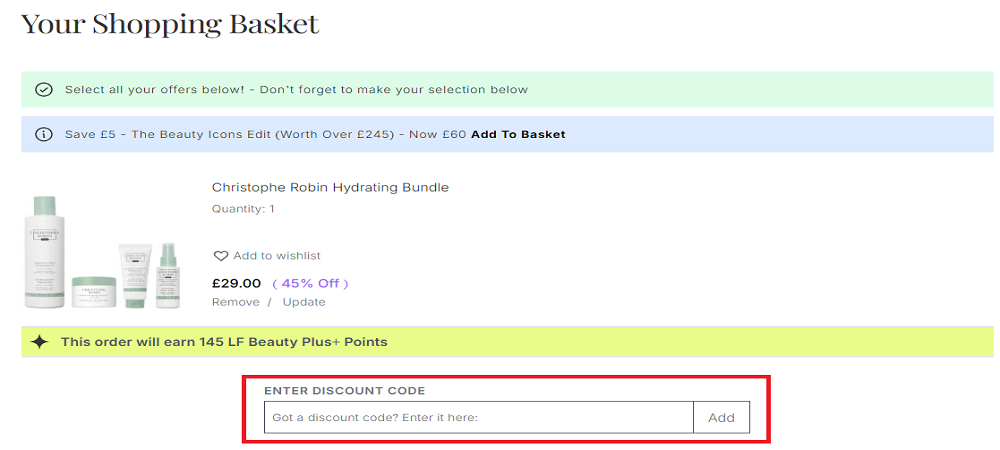Image resolution: width=1000 pixels, height=450 pixels.
Task: Click the £29.00 price
Action: 237,283
